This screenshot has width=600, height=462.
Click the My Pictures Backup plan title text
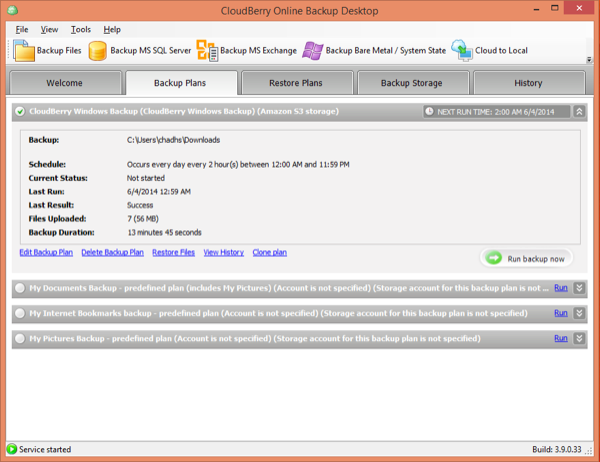pyautogui.click(x=255, y=338)
